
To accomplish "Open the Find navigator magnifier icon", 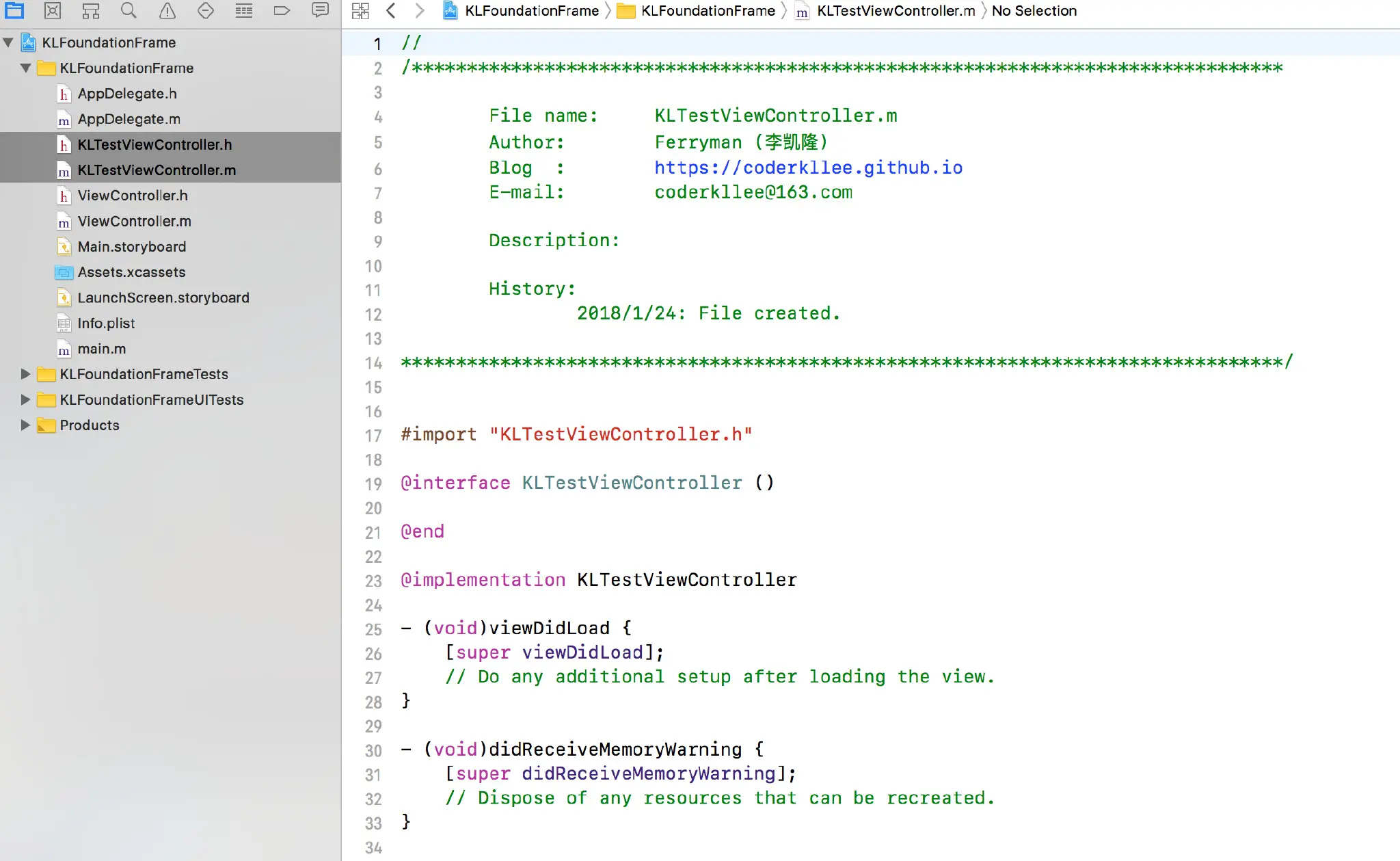I will pyautogui.click(x=129, y=10).
